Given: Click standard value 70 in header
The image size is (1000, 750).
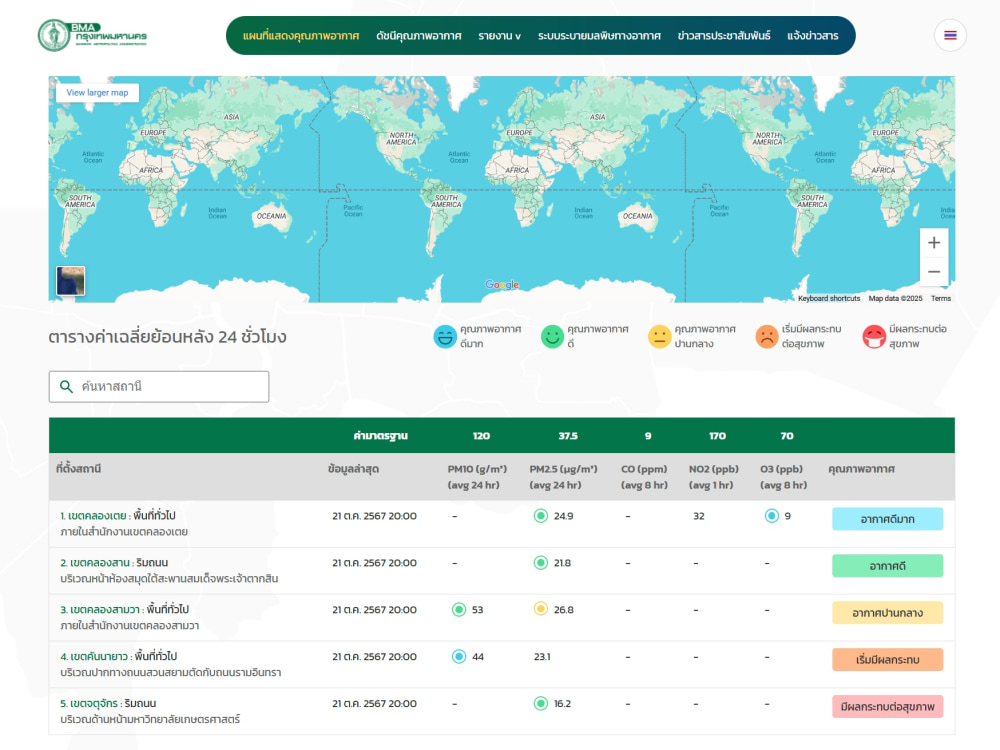Looking at the screenshot, I should (787, 436).
